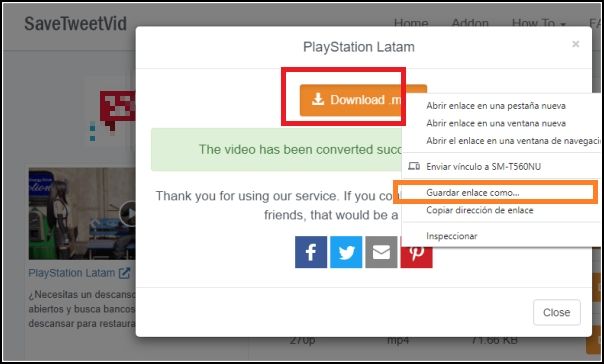Dismiss the dialog with the X icon
604x364 pixels.
click(x=575, y=44)
